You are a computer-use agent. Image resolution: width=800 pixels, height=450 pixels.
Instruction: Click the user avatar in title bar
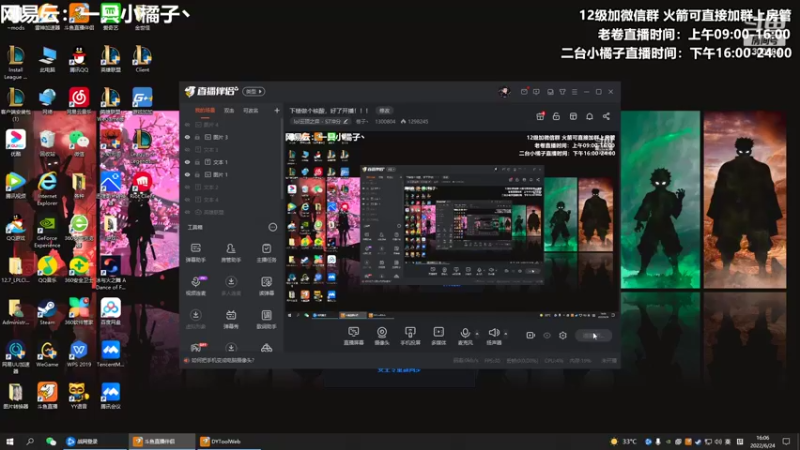pyautogui.click(x=504, y=92)
